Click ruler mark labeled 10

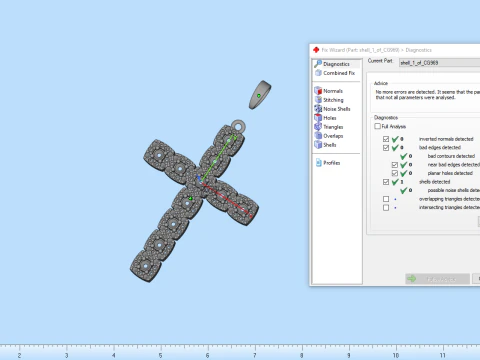(x=396, y=355)
